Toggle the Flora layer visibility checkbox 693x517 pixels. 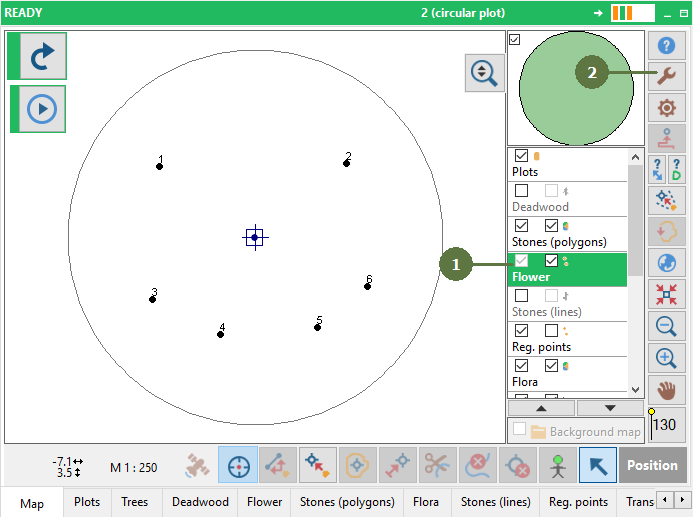coord(521,366)
